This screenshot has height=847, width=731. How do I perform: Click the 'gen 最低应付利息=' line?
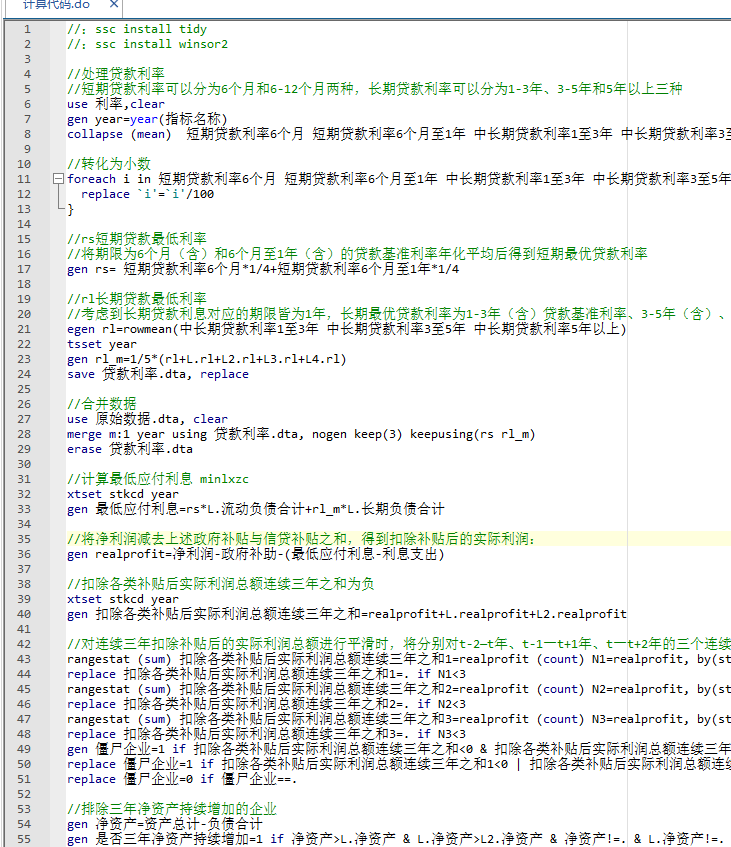(x=256, y=509)
